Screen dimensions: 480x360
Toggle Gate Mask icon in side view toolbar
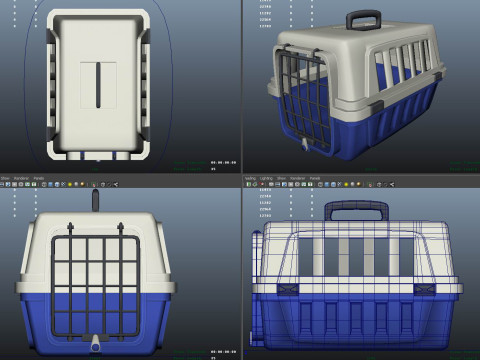(x=291, y=184)
